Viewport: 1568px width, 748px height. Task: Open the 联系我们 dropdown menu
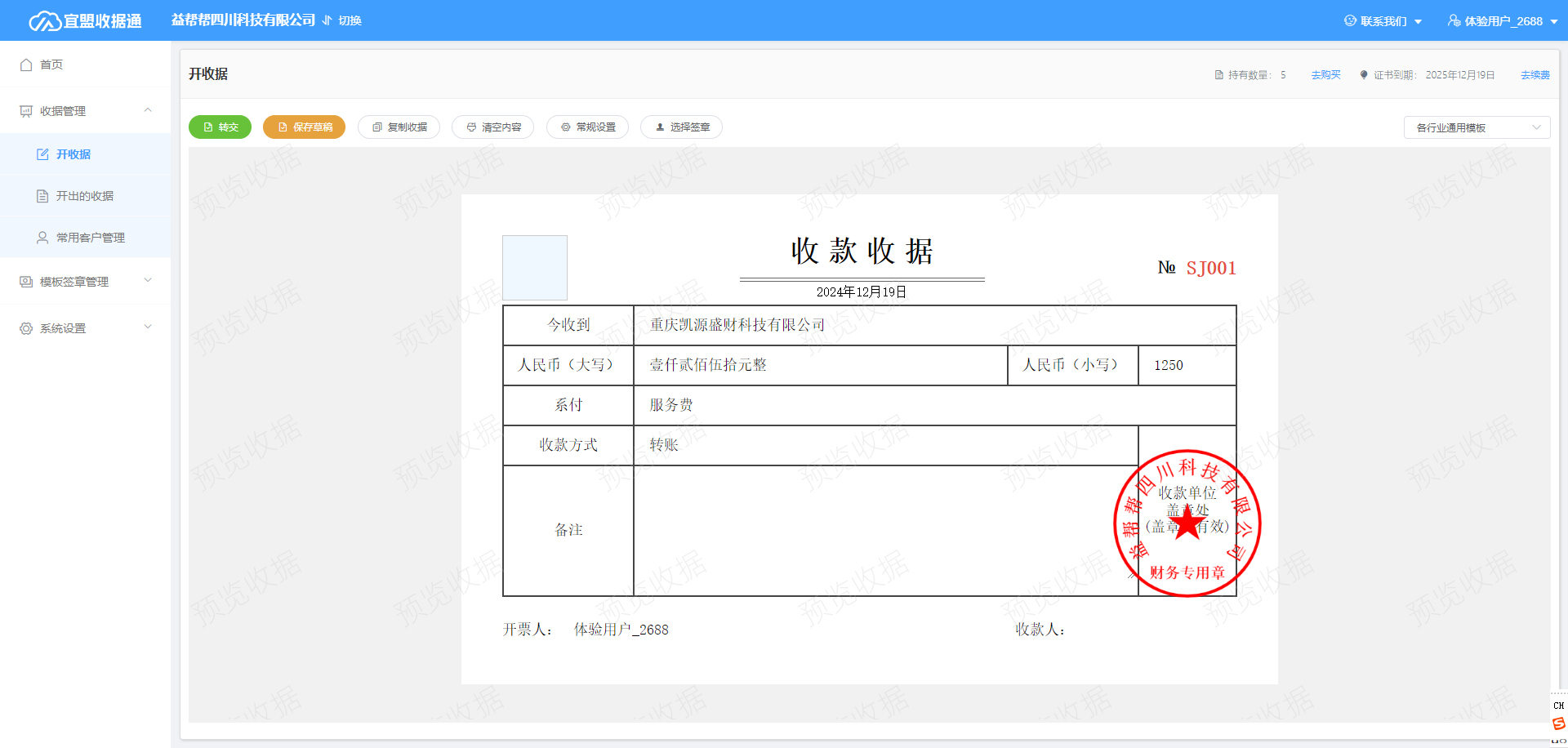point(1383,21)
